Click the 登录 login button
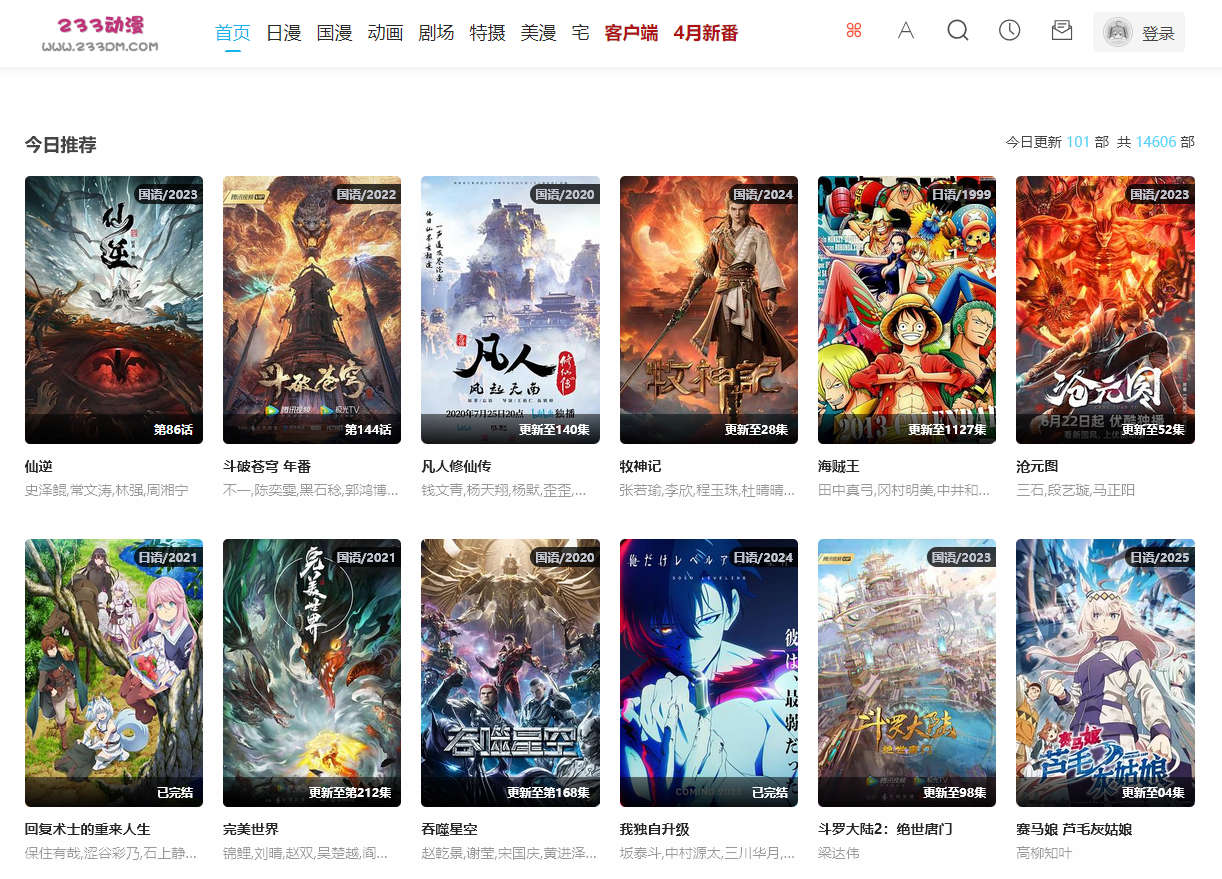 click(1158, 33)
